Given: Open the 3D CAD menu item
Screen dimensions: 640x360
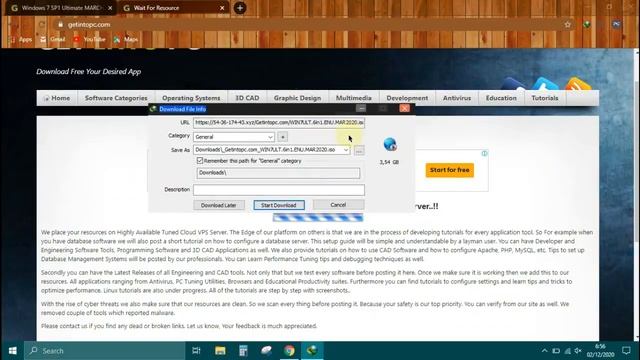Looking at the screenshot, I should point(247,98).
